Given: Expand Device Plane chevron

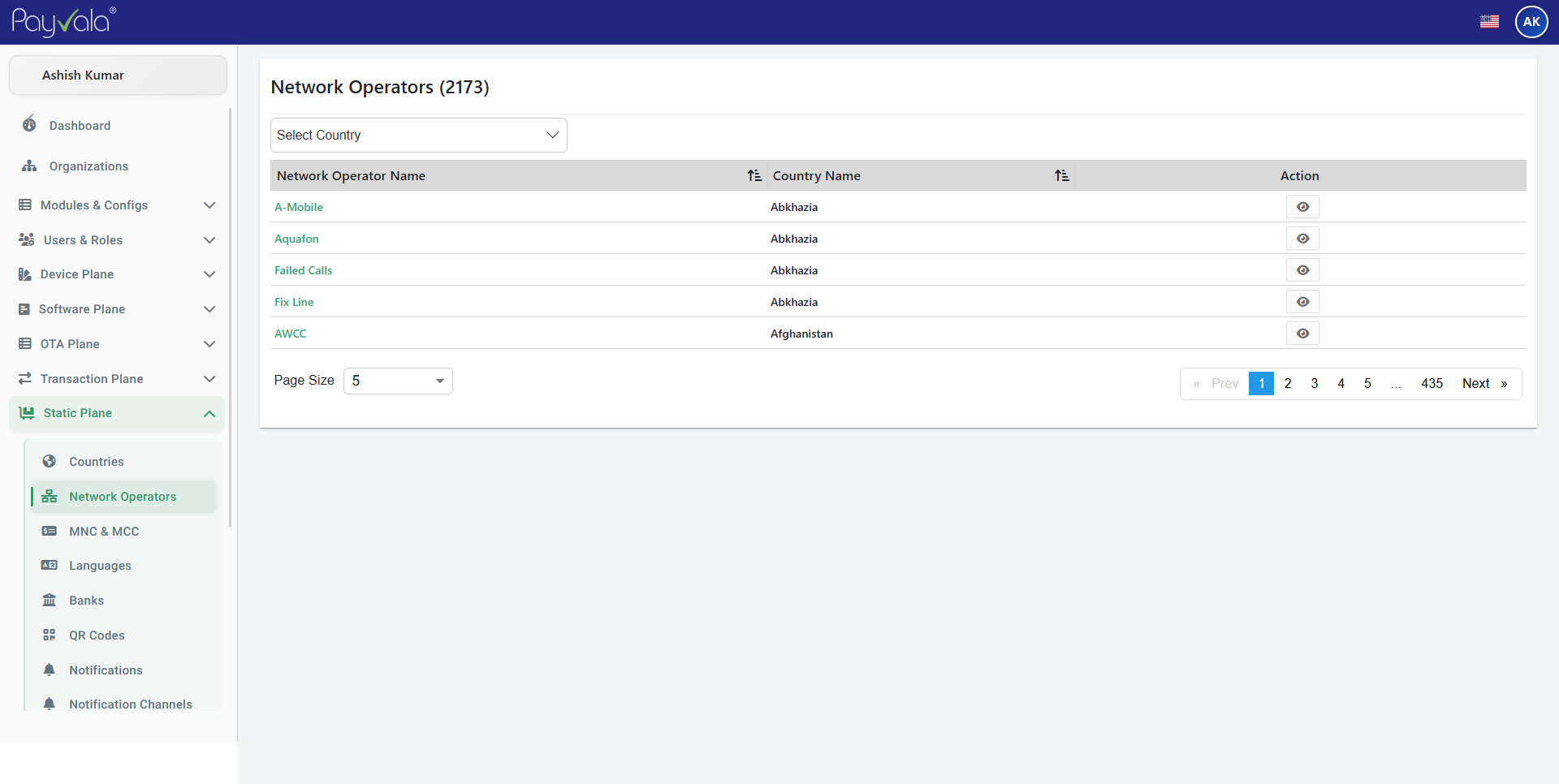Looking at the screenshot, I should 209,274.
